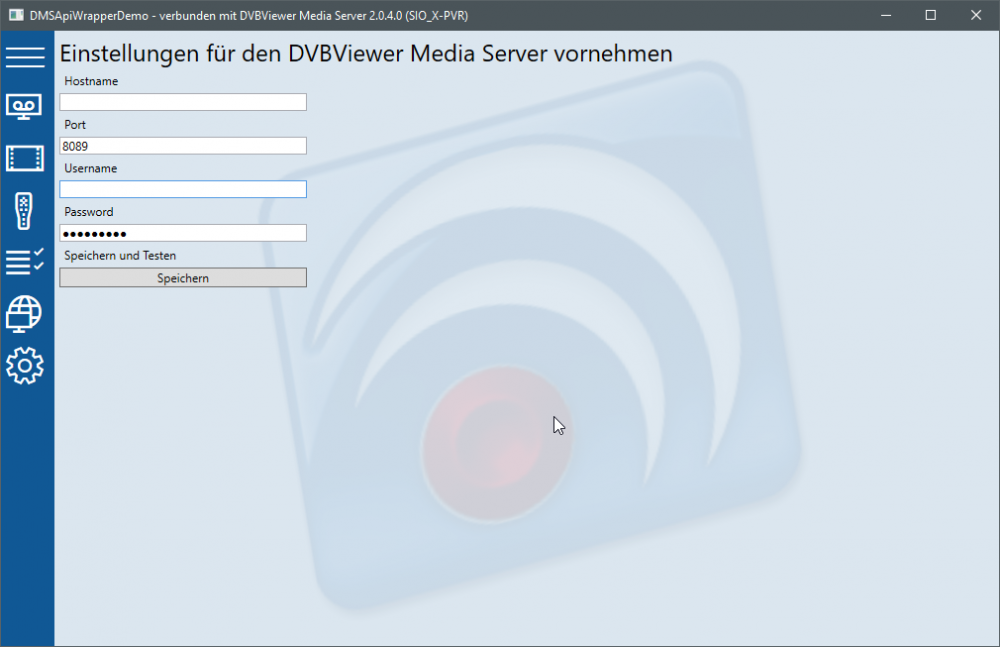Open the settings gear icon
The image size is (1000, 647).
click(x=25, y=366)
